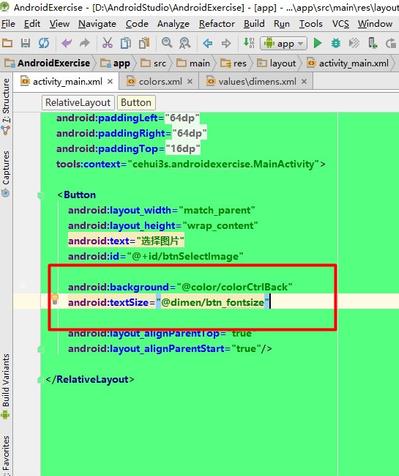
Task: Click fold marker beside layout_alignParentStart line
Action: coord(41,349)
